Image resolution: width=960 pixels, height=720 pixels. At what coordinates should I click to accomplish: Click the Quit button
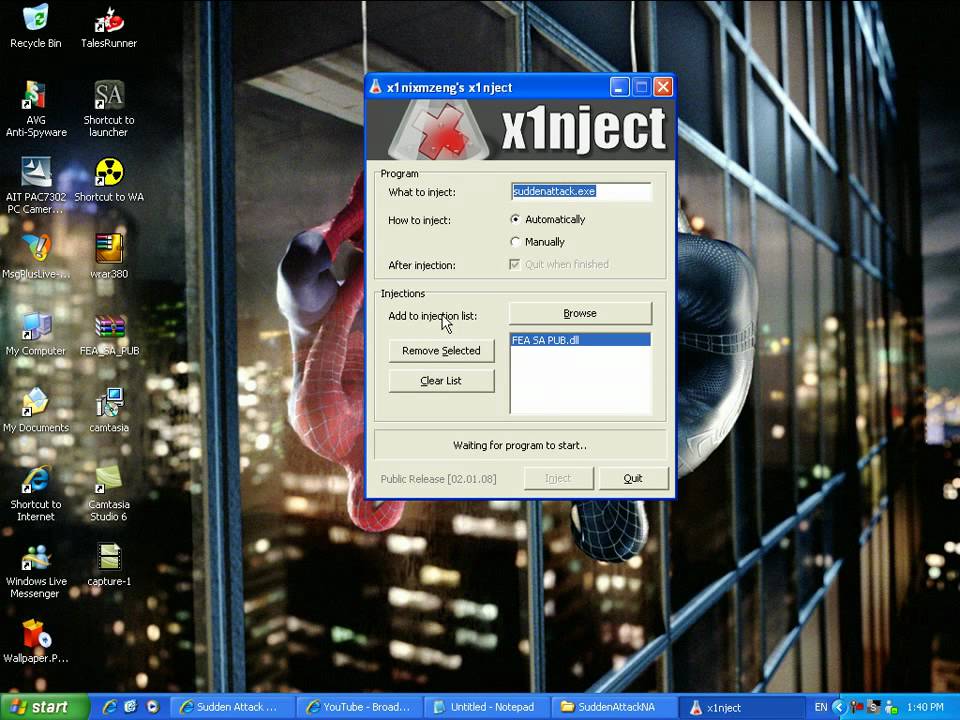click(633, 478)
